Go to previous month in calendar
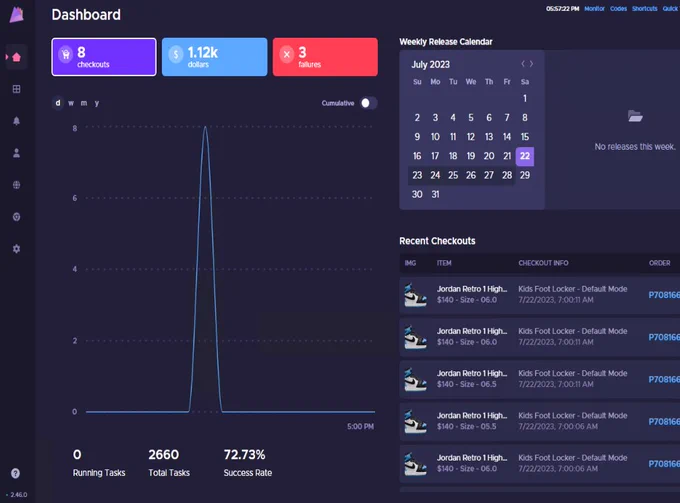 [x=523, y=64]
